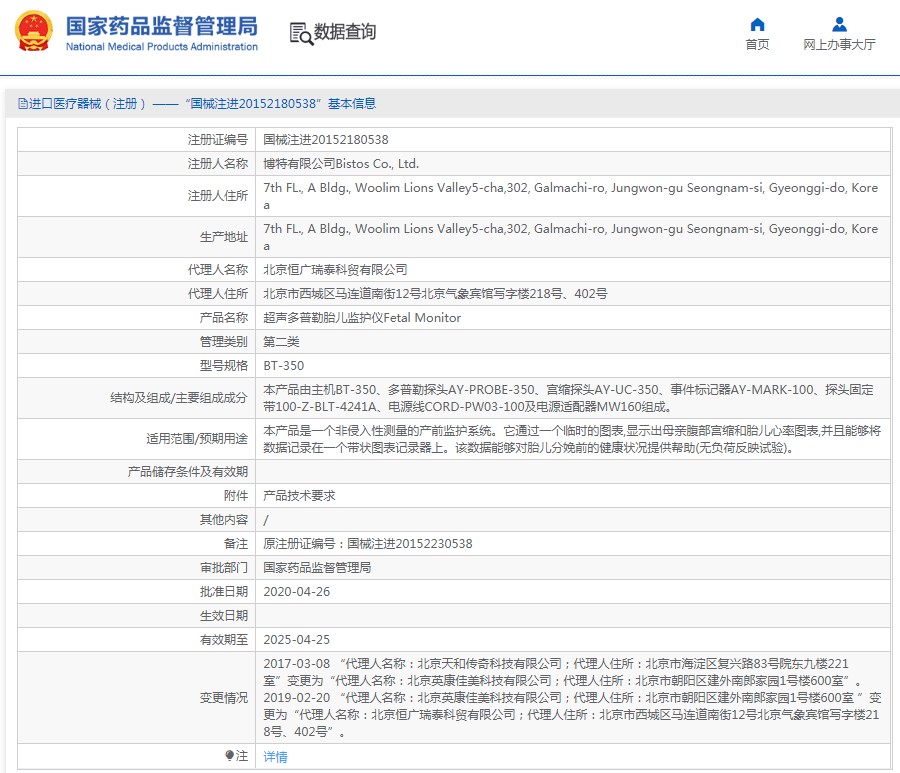Click the 注册人住所 row label
This screenshot has width=900, height=773.
(218, 196)
